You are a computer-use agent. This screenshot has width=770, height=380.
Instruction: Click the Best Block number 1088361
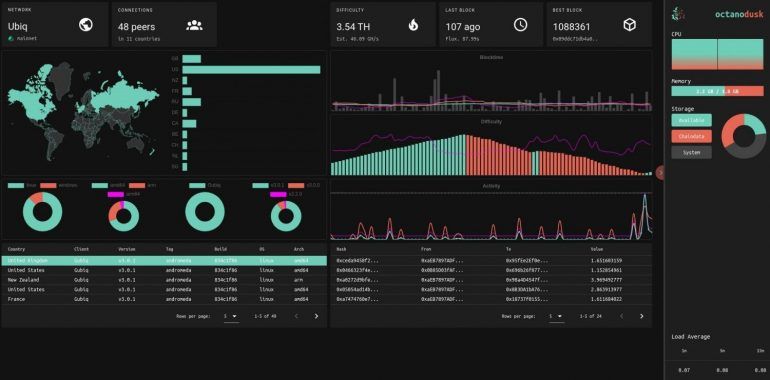point(572,27)
